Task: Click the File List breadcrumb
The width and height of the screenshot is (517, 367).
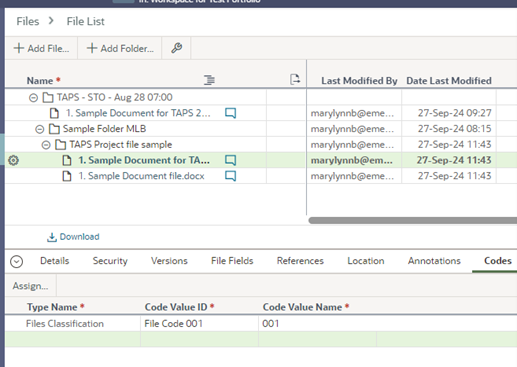Action: click(85, 21)
